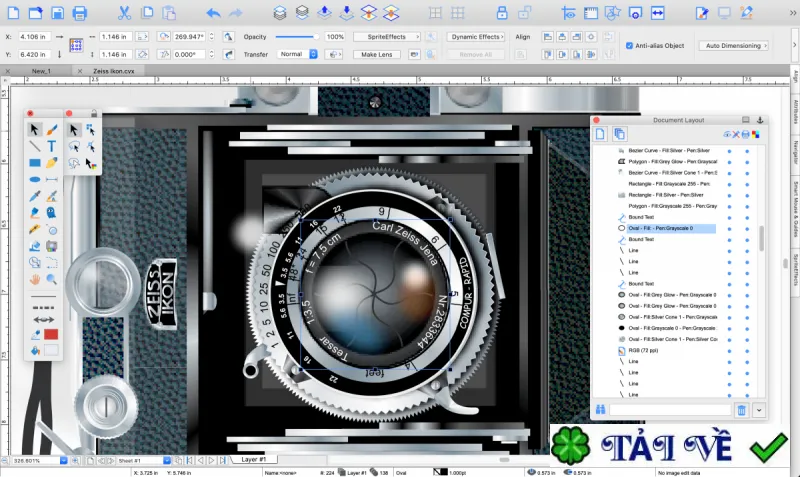Select the Line tool in toolbox

coord(34,146)
